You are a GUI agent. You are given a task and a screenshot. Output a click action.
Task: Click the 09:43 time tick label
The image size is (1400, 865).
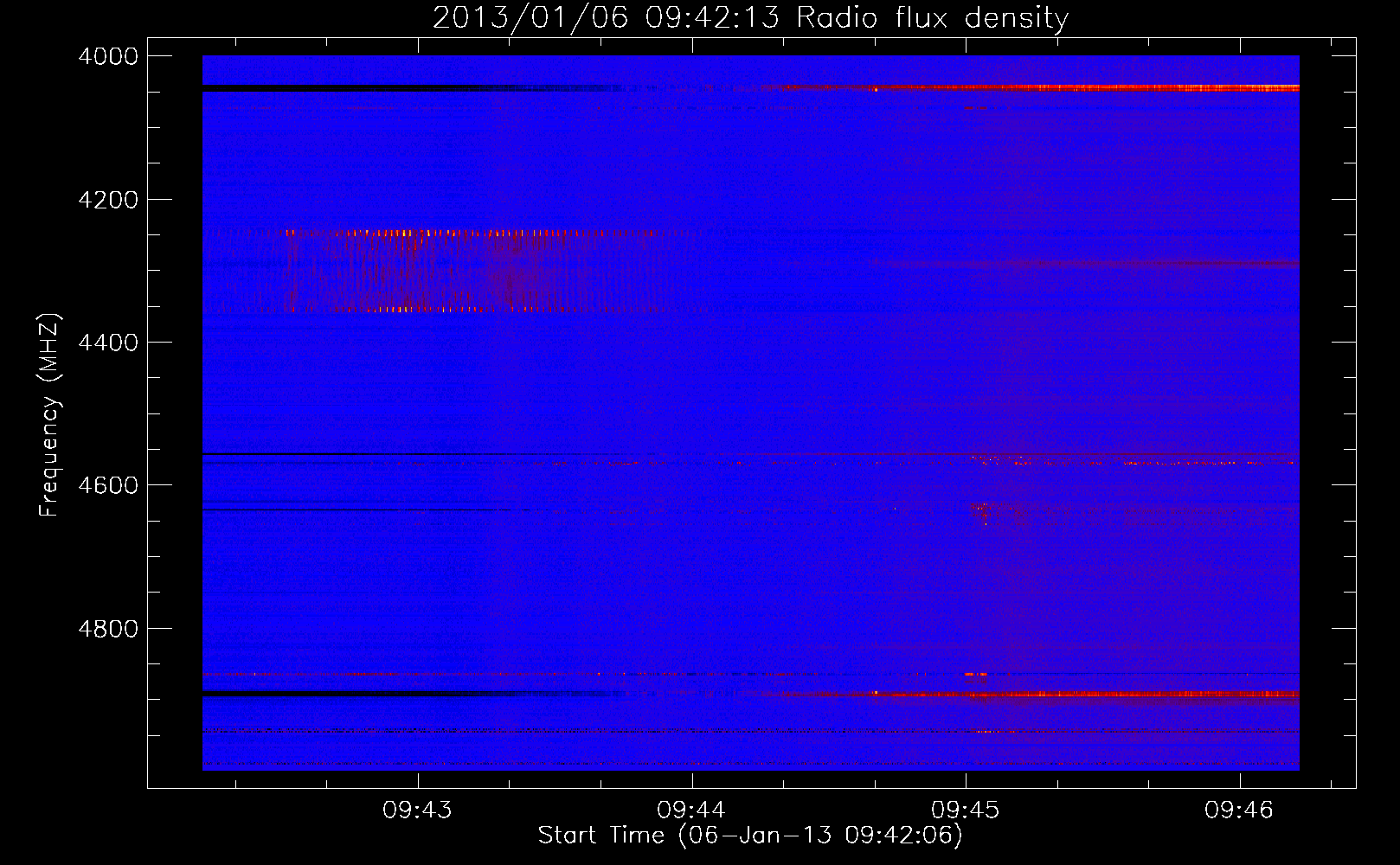pos(418,810)
